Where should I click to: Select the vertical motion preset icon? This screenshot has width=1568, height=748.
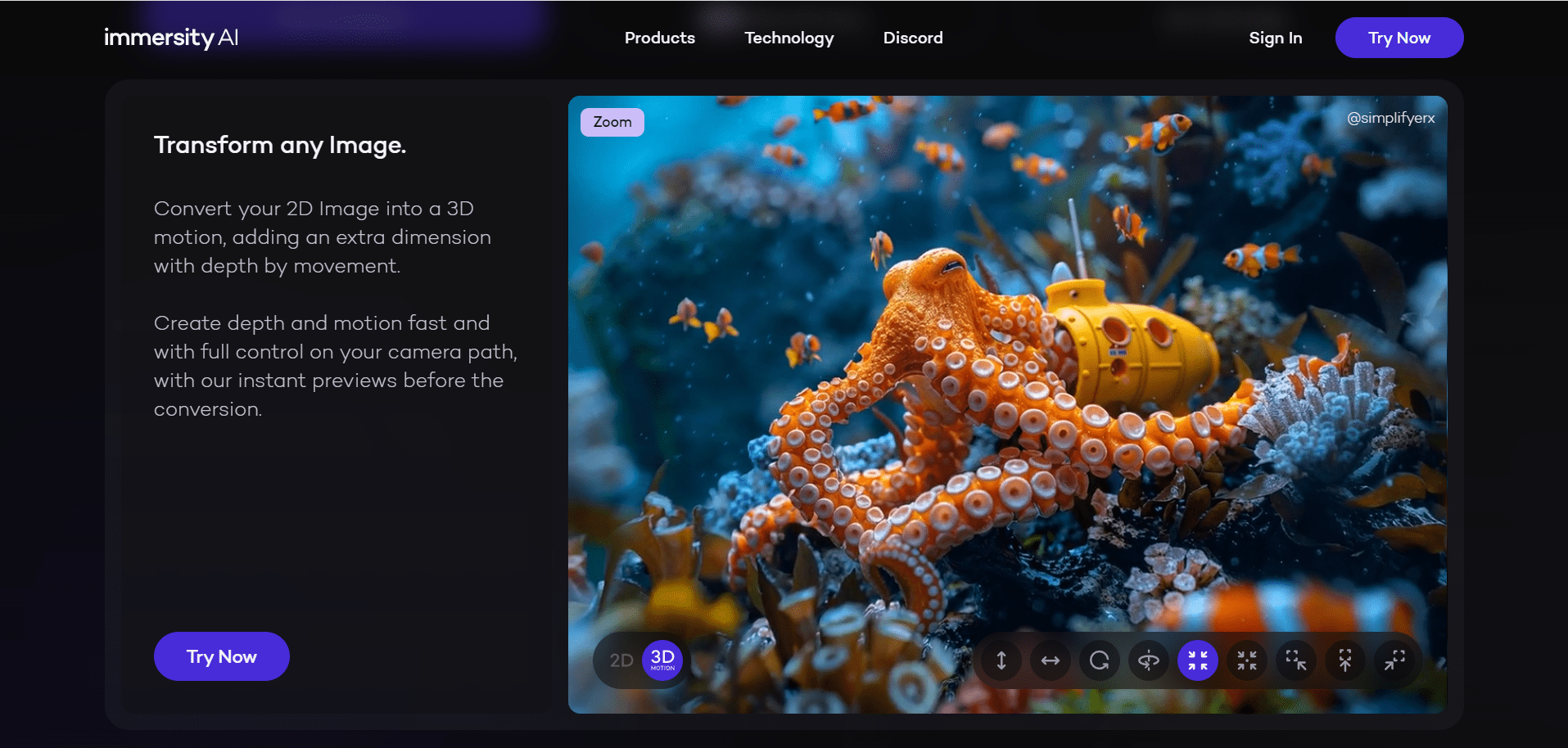1000,660
